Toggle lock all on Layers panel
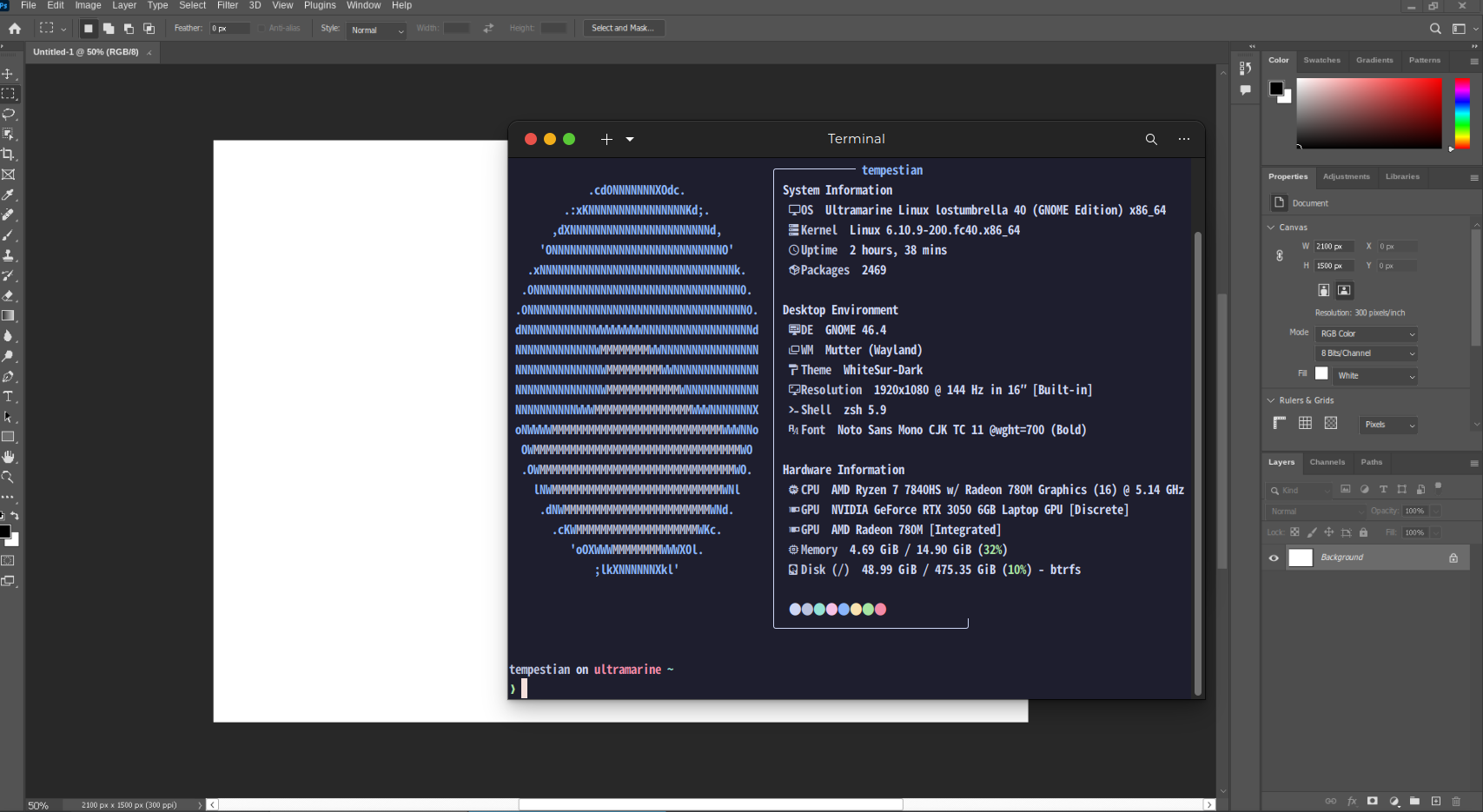 click(x=1363, y=532)
